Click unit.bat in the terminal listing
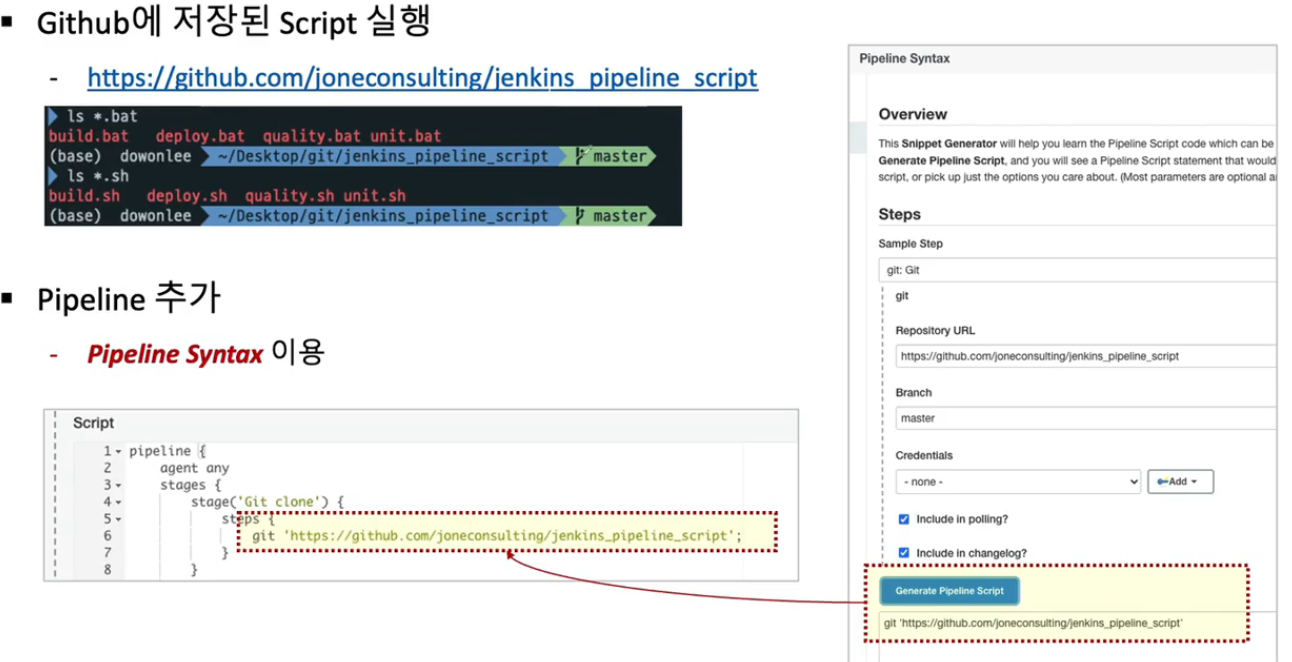 coord(405,136)
